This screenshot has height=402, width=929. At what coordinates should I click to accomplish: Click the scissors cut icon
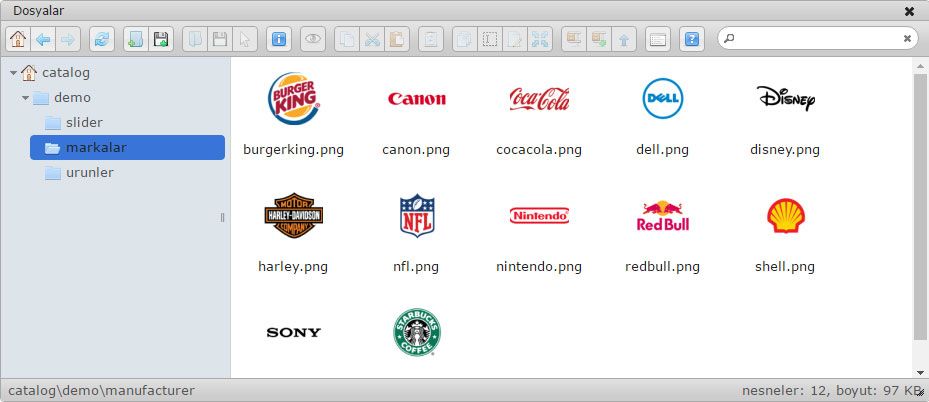pos(372,40)
